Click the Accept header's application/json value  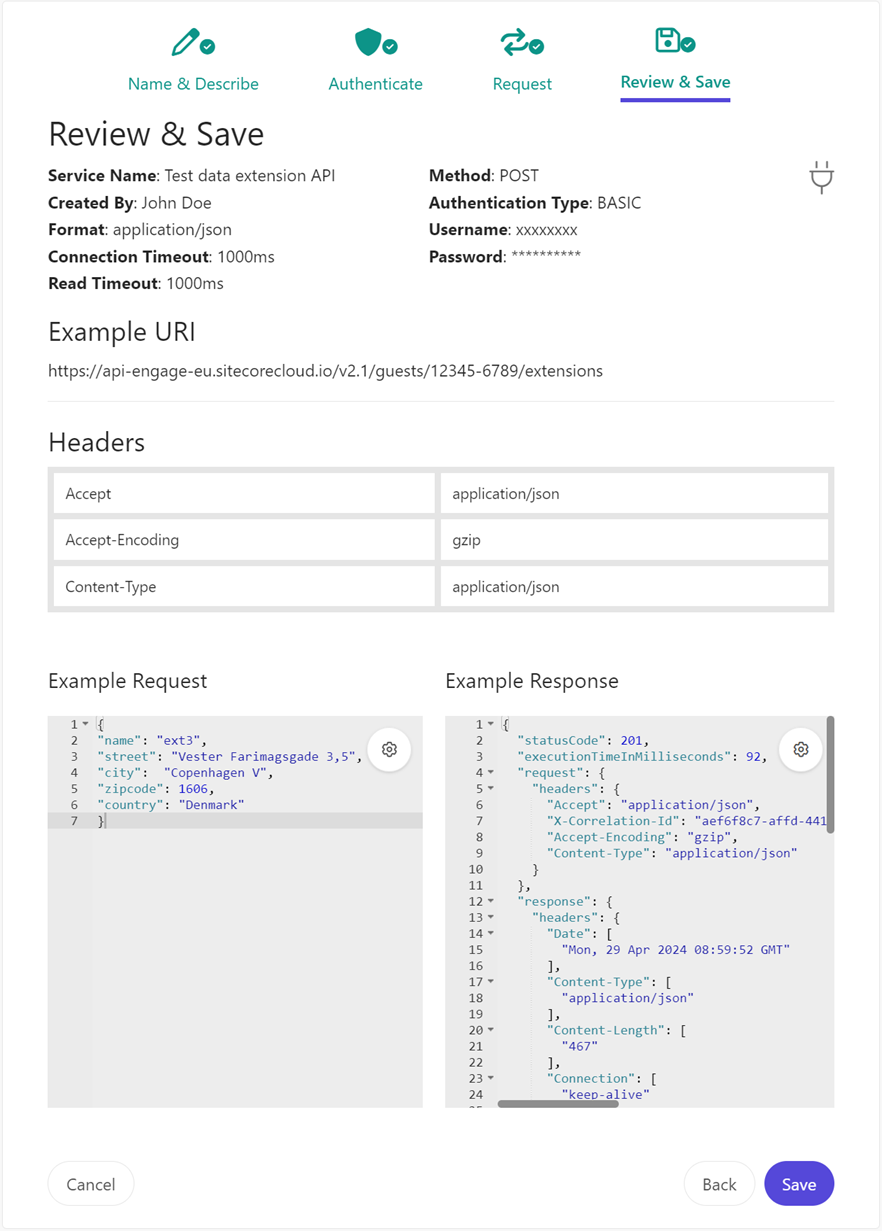(x=634, y=494)
